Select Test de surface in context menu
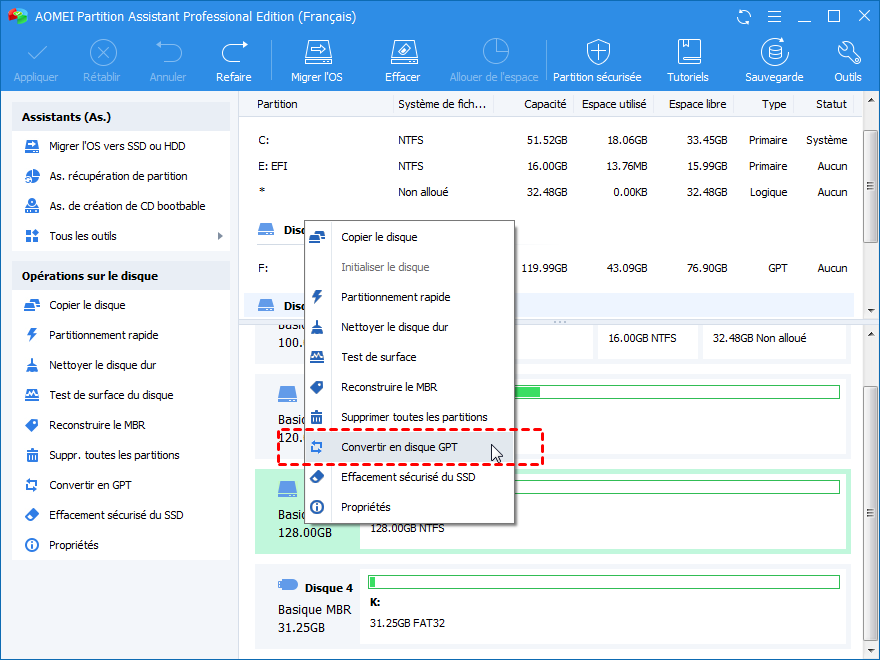Image resolution: width=880 pixels, height=660 pixels. click(x=410, y=358)
